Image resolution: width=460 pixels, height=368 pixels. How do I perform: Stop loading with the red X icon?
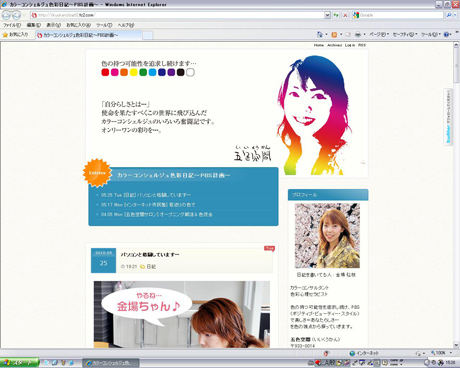(345, 15)
